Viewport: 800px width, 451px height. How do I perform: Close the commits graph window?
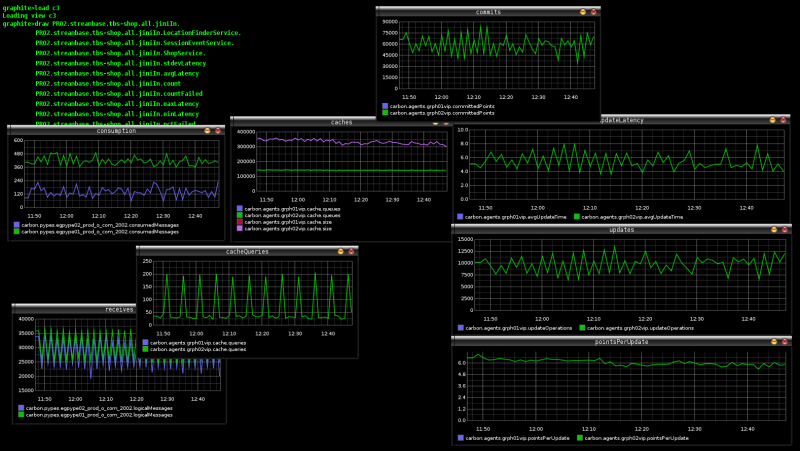tap(594, 12)
